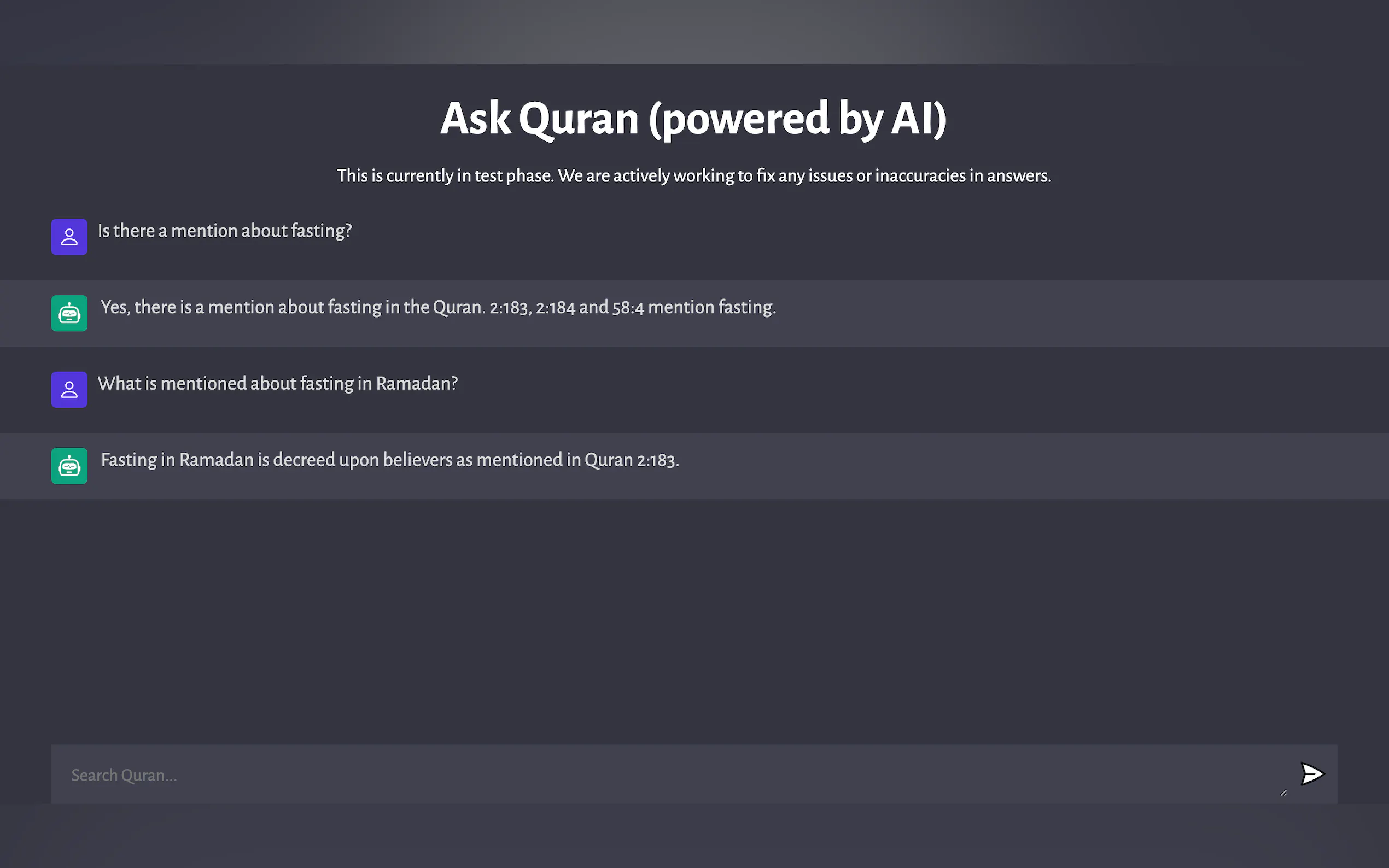The width and height of the screenshot is (1389, 868).
Task: Click bot avatar beside 'Fasting in Ramadan is decreed'
Action: pos(69,466)
